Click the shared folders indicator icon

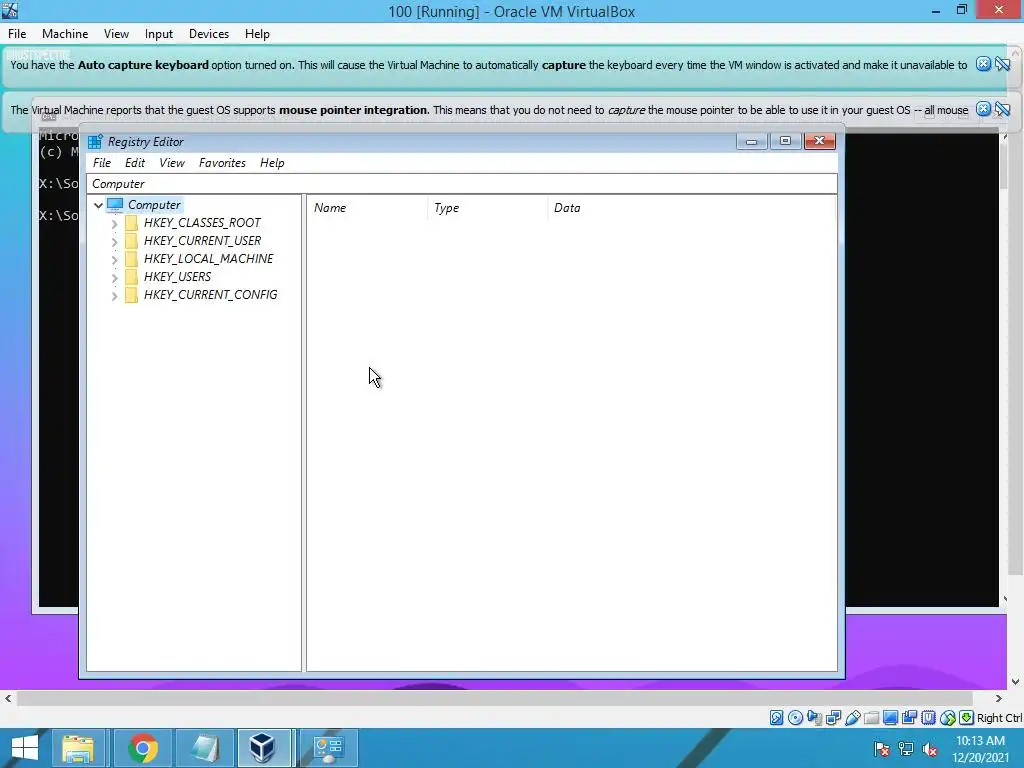[871, 718]
